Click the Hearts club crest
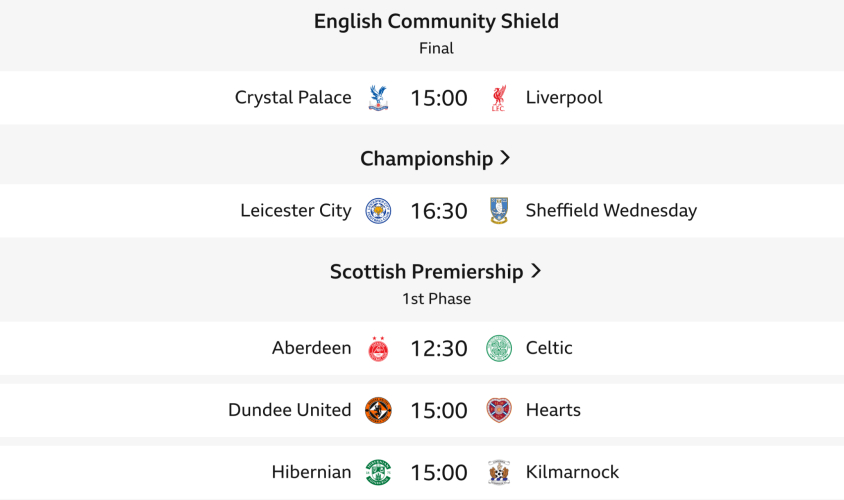 point(499,411)
